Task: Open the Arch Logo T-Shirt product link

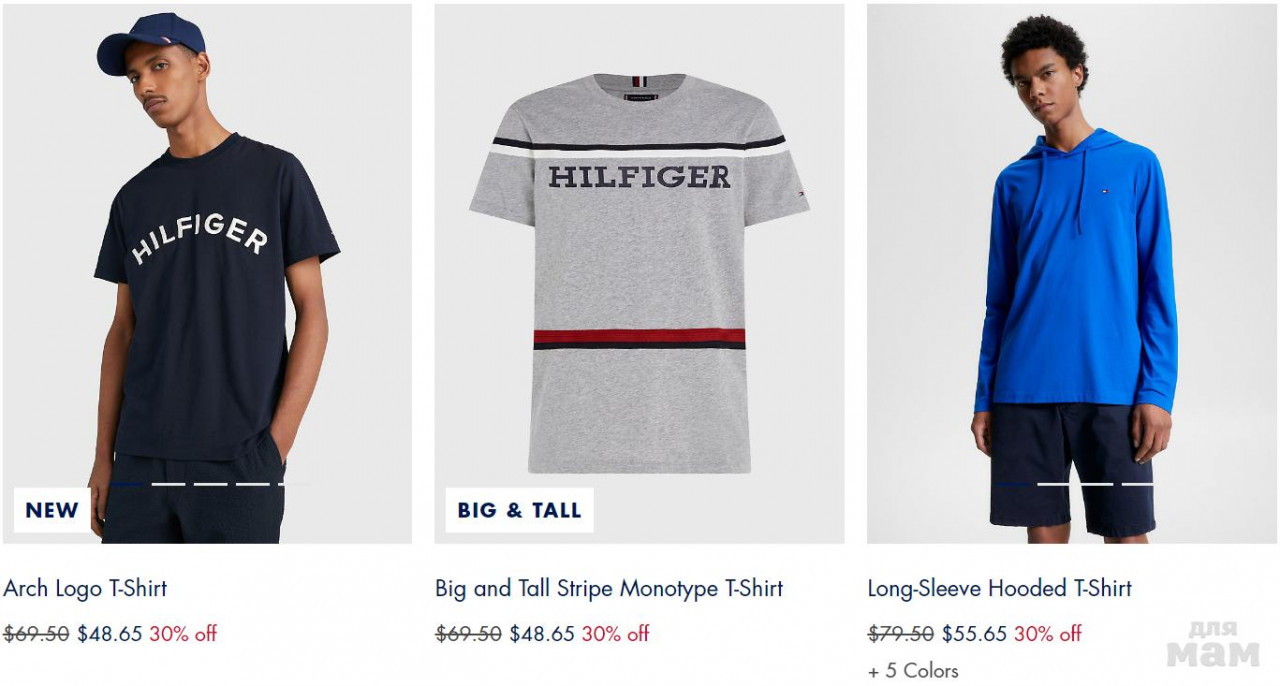Action: [x=85, y=588]
